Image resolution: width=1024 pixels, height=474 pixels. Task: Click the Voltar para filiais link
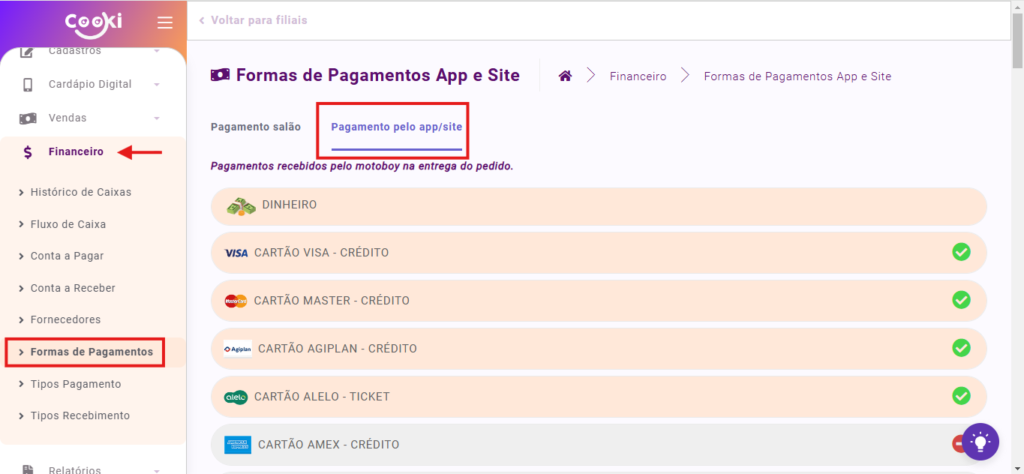click(258, 20)
